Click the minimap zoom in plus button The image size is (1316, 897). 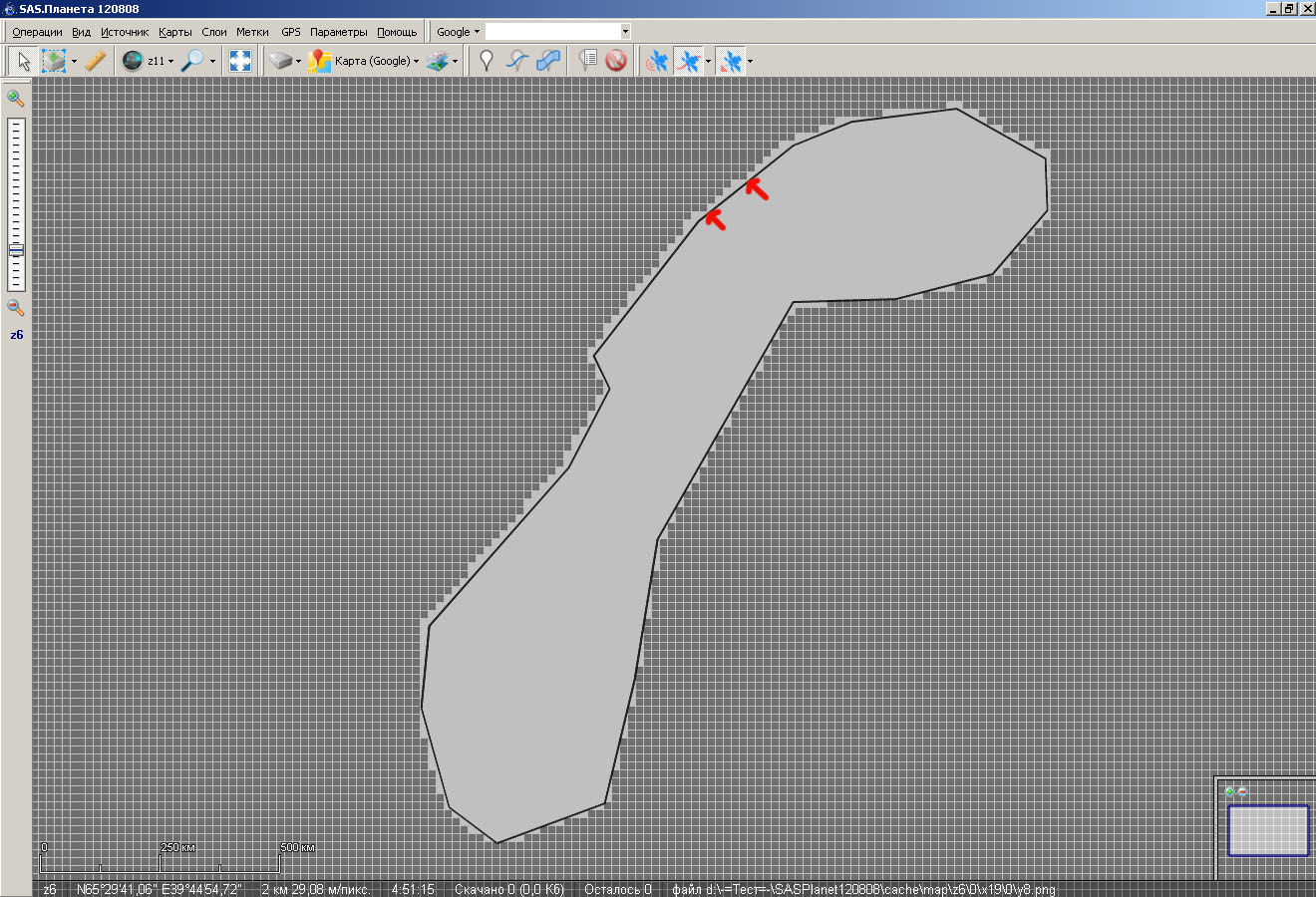coord(1230,791)
